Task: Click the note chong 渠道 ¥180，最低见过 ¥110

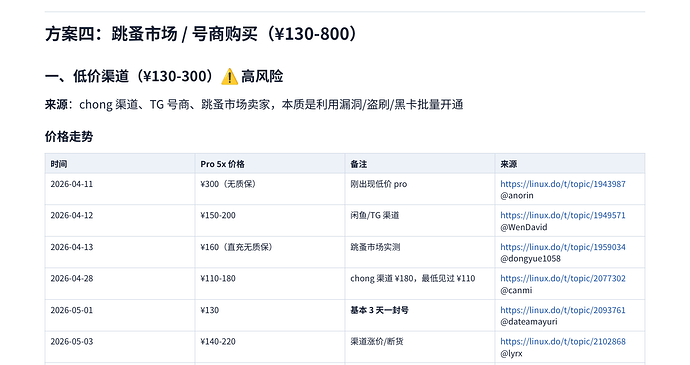Action: (413, 278)
